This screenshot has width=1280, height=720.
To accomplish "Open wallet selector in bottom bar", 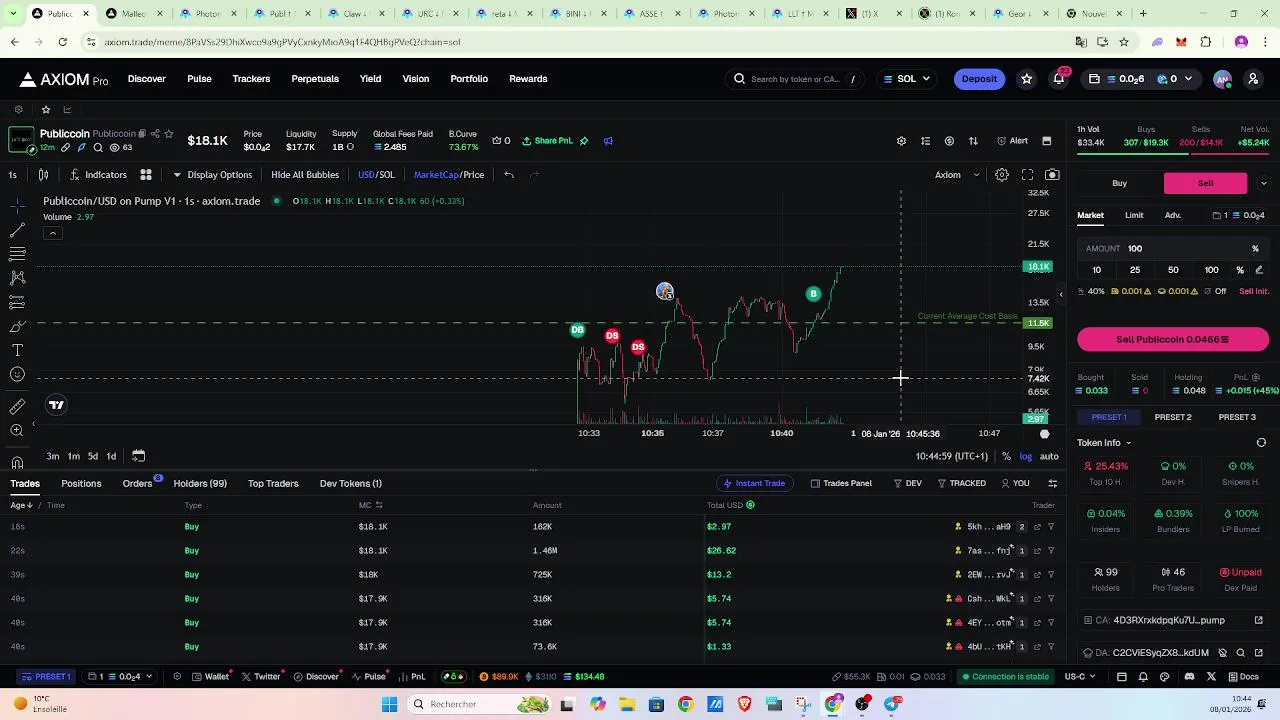I will point(121,677).
